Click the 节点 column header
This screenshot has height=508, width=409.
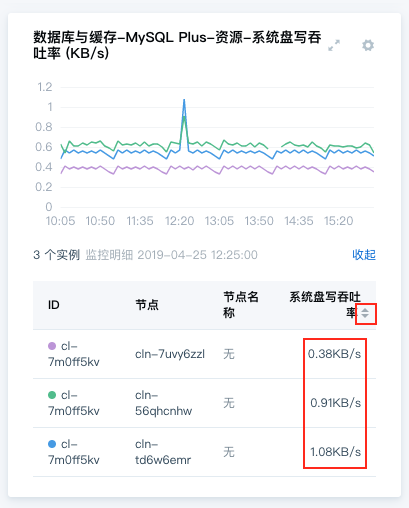tap(147, 305)
